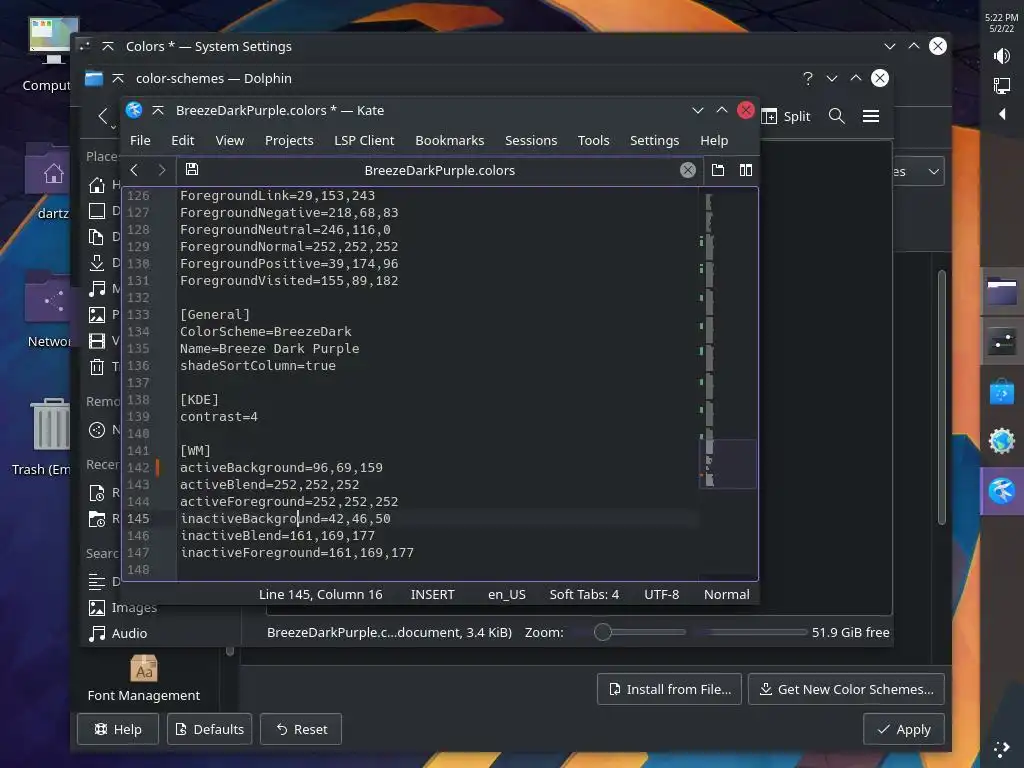Viewport: 1024px width, 768px height.
Task: Click Get New Color Schemes button
Action: [x=846, y=690]
